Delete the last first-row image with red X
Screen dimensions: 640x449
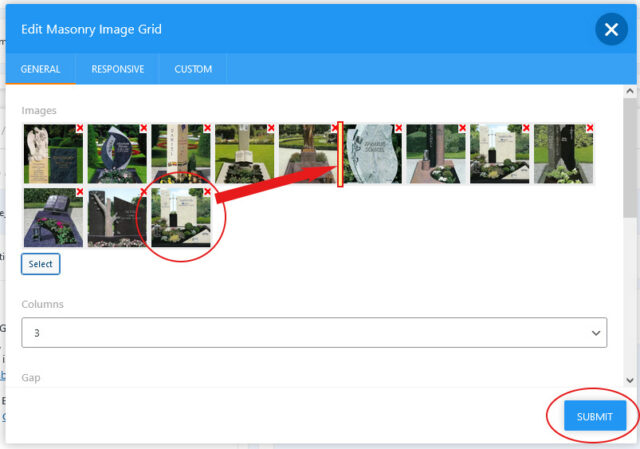pos(590,128)
